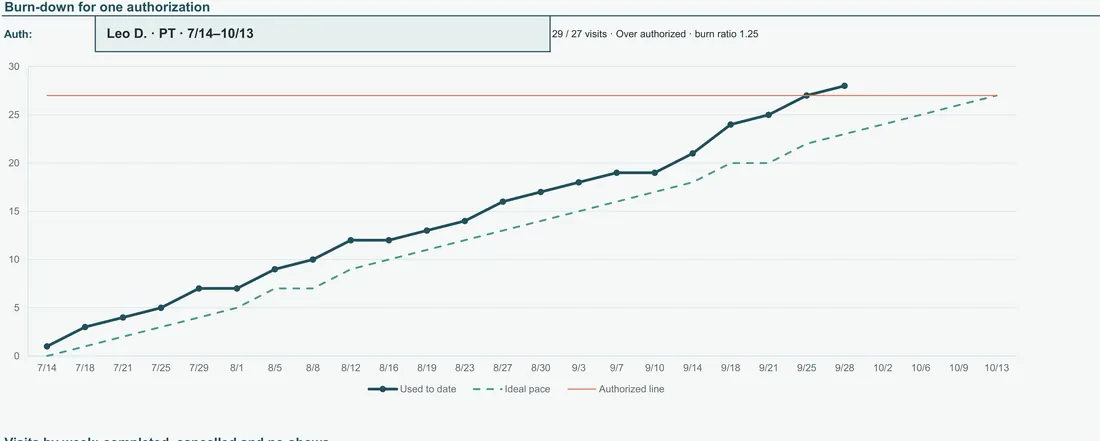Open the Auth selector showing Leo D. · PT
1100x441 pixels.
point(322,34)
